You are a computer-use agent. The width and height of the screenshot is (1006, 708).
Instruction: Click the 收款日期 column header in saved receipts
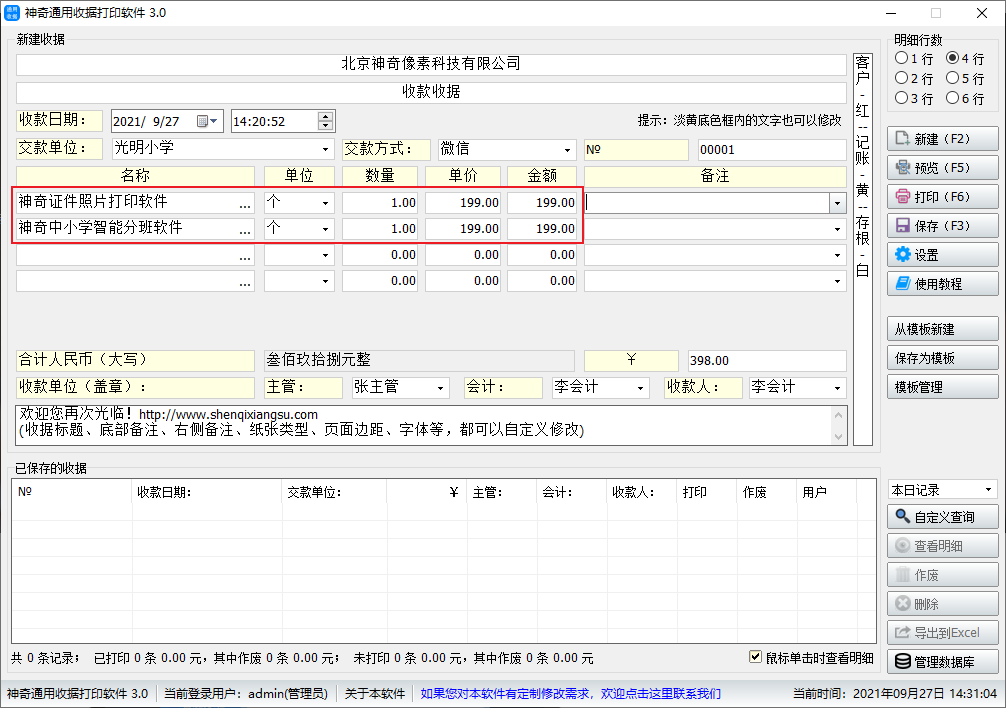(x=207, y=492)
